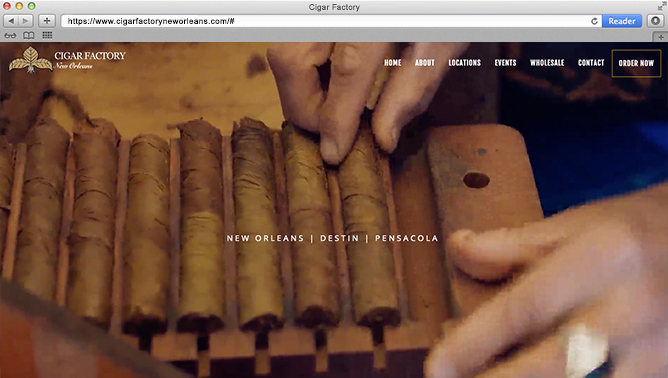This screenshot has width=668, height=378.
Task: Go forward with the browser forward arrow
Action: 26,21
